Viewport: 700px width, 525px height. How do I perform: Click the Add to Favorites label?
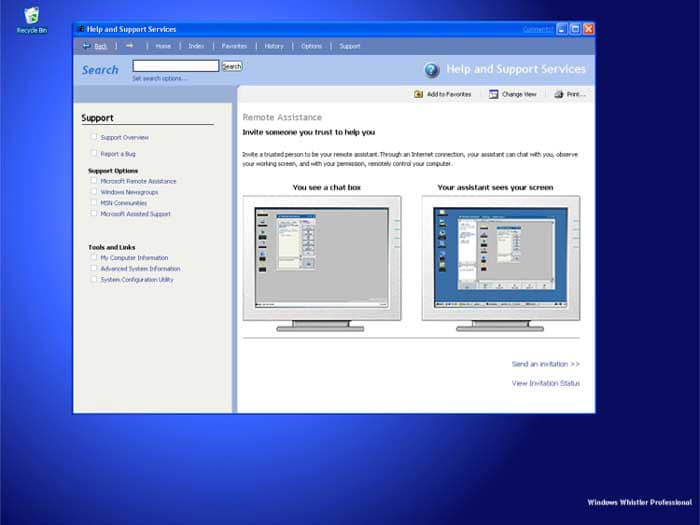tap(449, 94)
